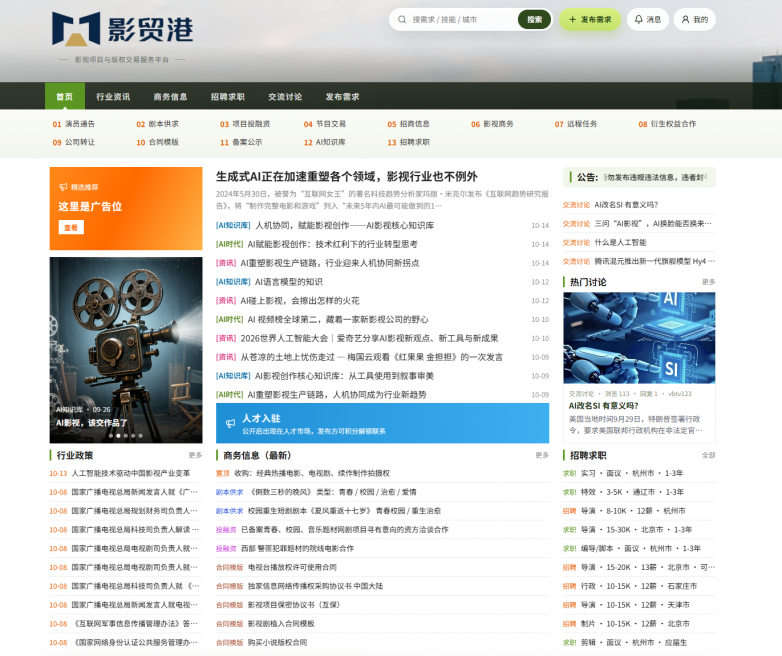Click the 人才入驻 blue banner
The image size is (782, 656).
pos(383,423)
